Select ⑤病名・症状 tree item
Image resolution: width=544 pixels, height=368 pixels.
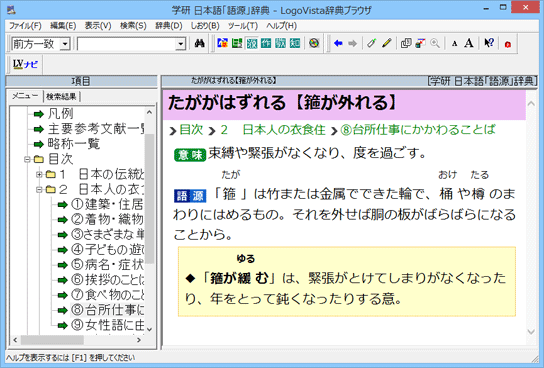coord(107,265)
